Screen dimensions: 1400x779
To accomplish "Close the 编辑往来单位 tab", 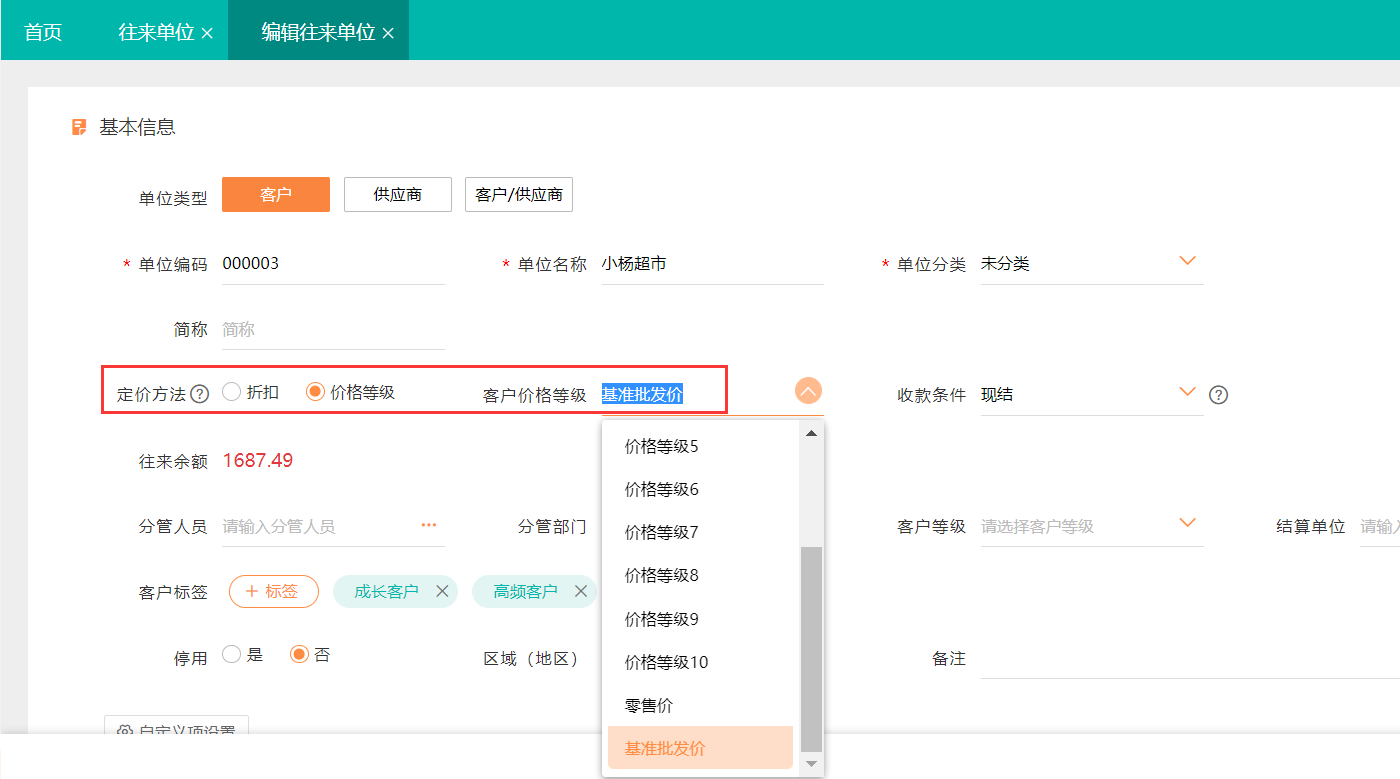I will 389,33.
